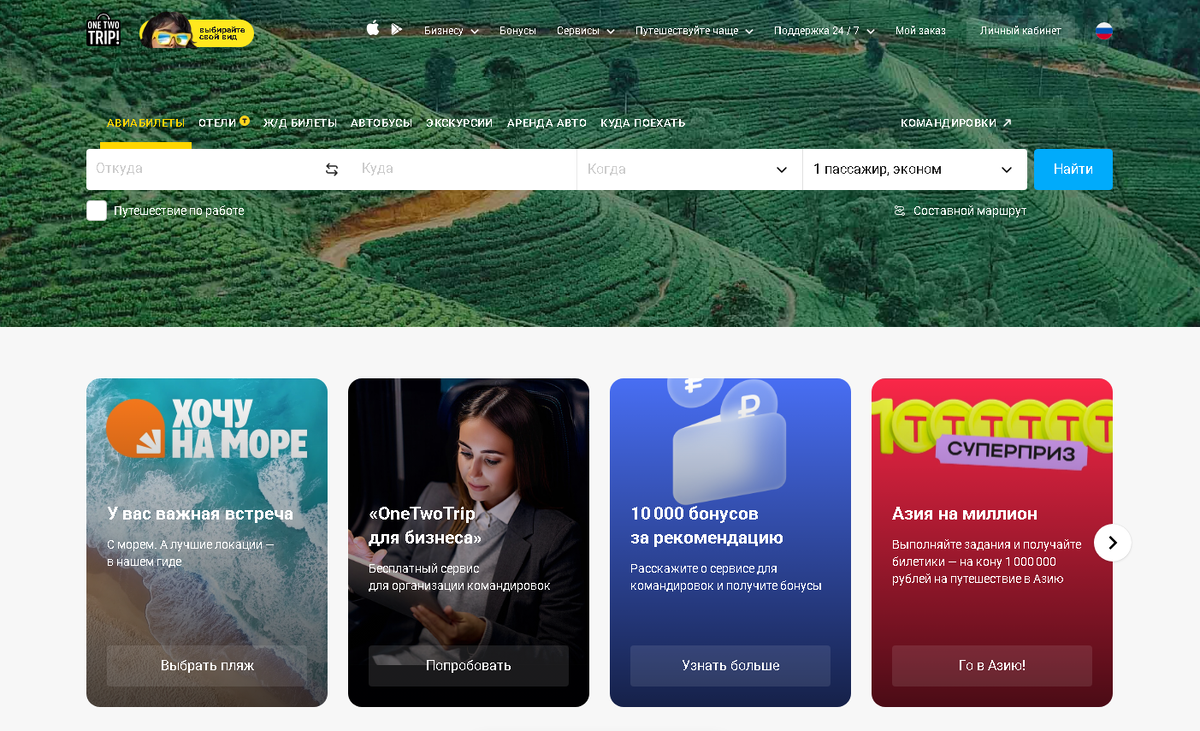The width and height of the screenshot is (1200, 731).
Task: Open the Когда date dropdown
Action: pyautogui.click(x=689, y=169)
